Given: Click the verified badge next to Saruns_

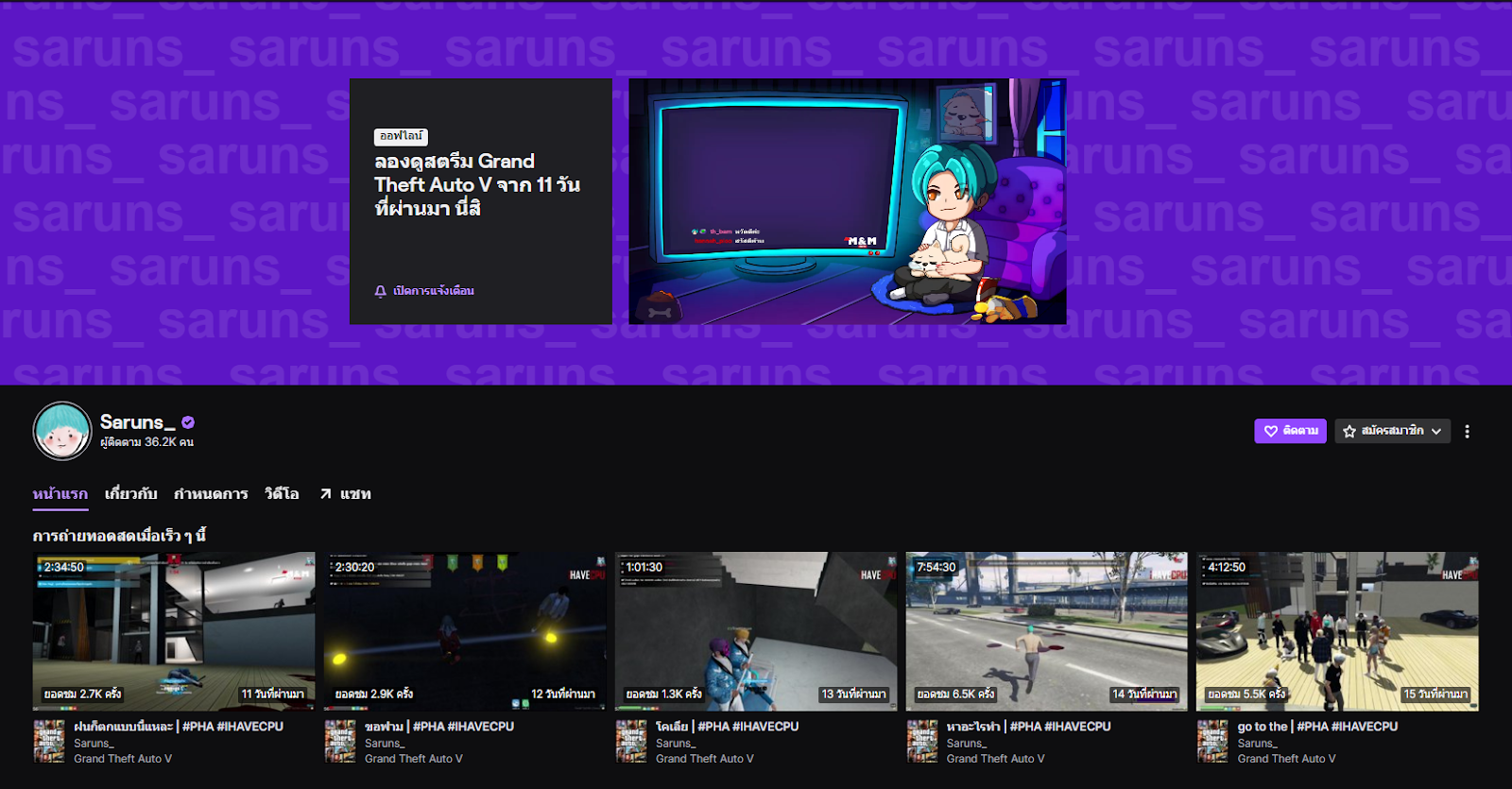Looking at the screenshot, I should click(188, 422).
